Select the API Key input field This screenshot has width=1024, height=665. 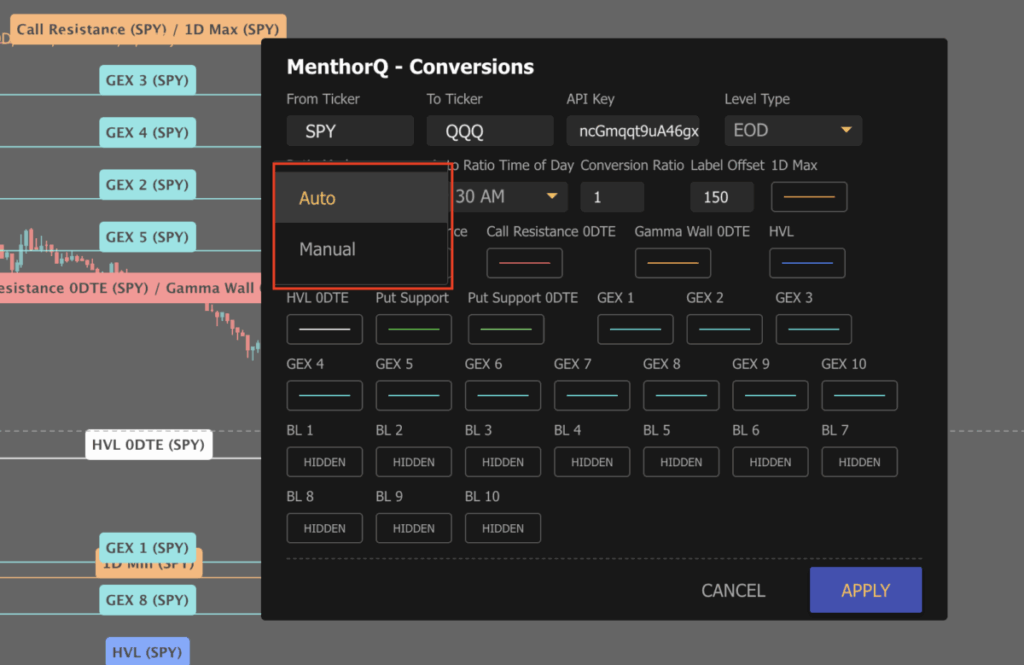tap(632, 130)
